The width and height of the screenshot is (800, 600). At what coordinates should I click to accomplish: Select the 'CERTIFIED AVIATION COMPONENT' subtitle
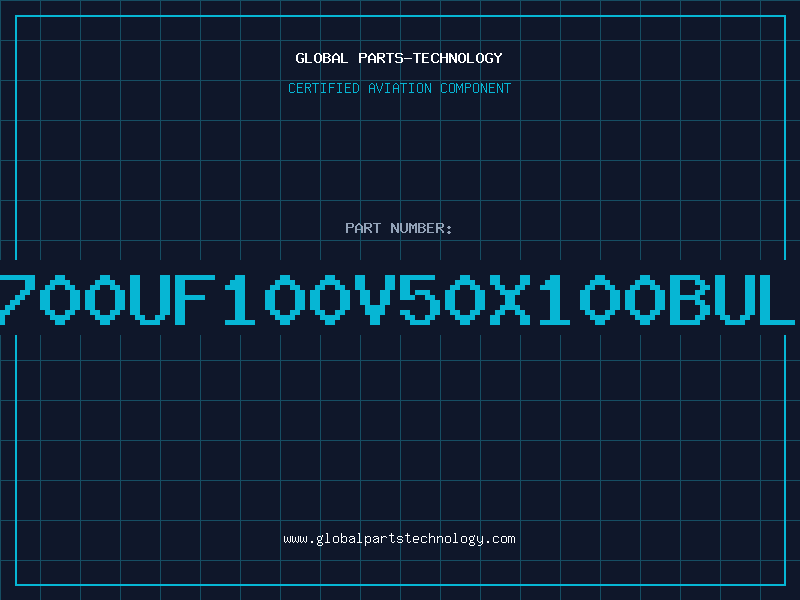(399, 88)
